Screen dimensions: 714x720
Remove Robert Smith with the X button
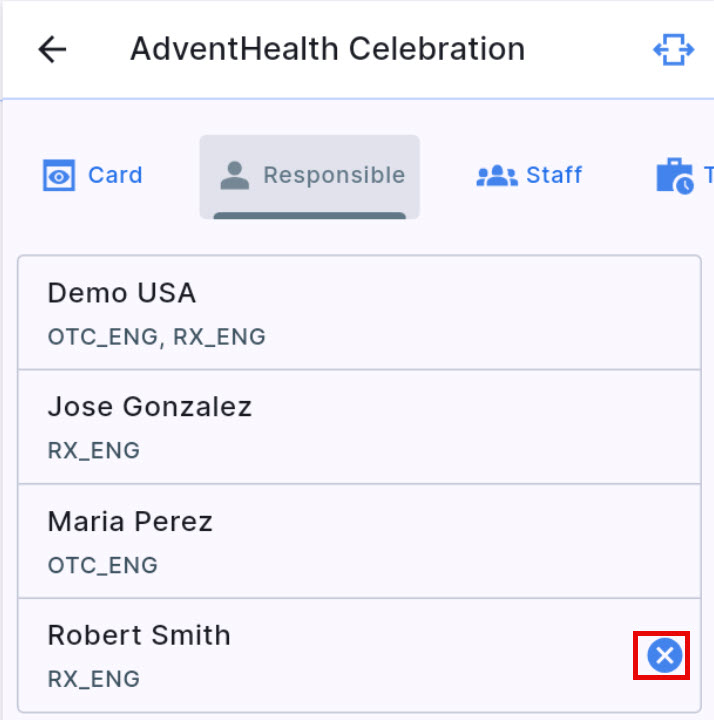664,656
